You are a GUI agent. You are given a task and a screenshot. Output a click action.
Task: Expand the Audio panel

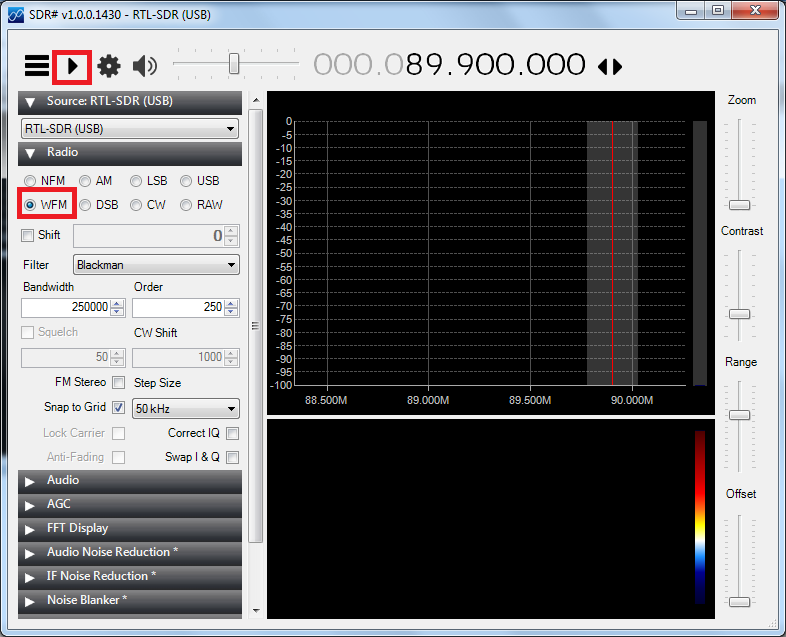coord(130,481)
